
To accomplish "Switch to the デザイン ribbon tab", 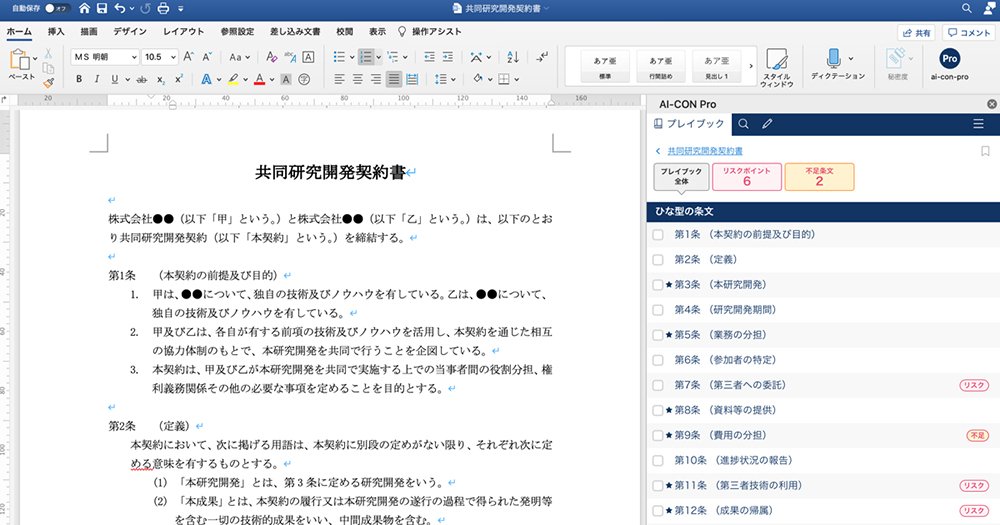I will 129,31.
